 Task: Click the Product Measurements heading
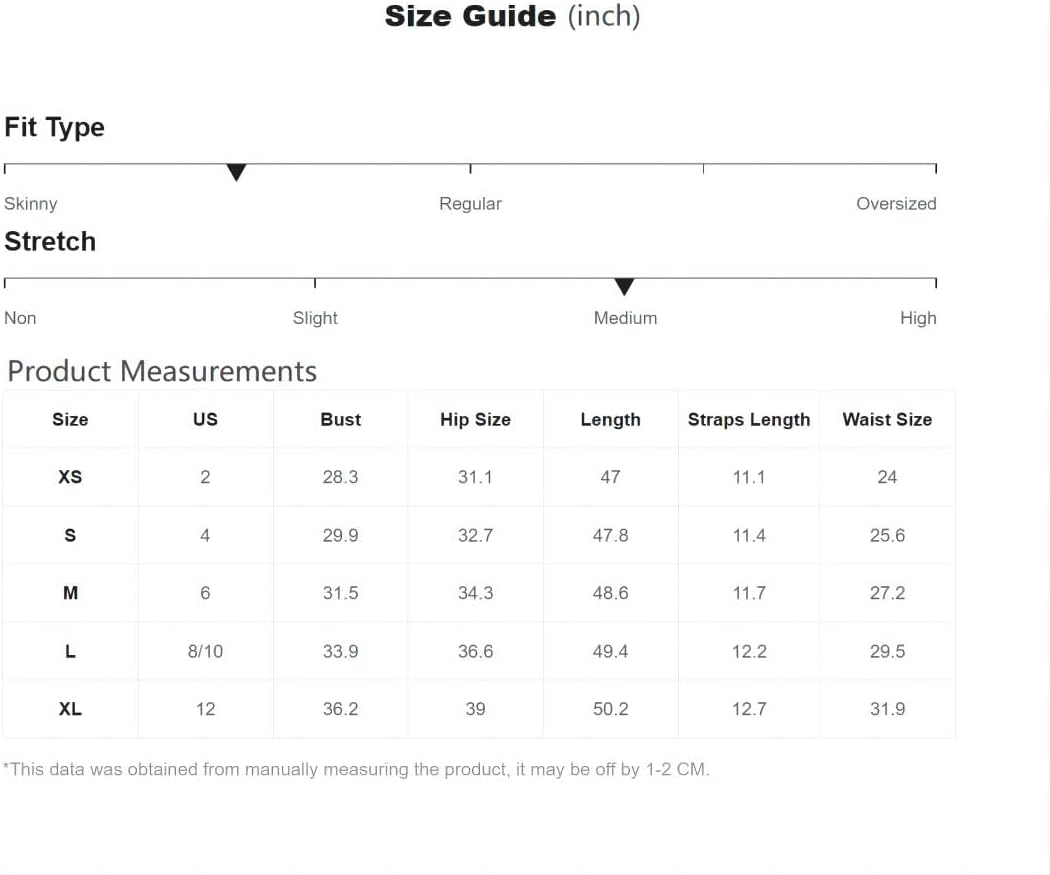coord(162,371)
